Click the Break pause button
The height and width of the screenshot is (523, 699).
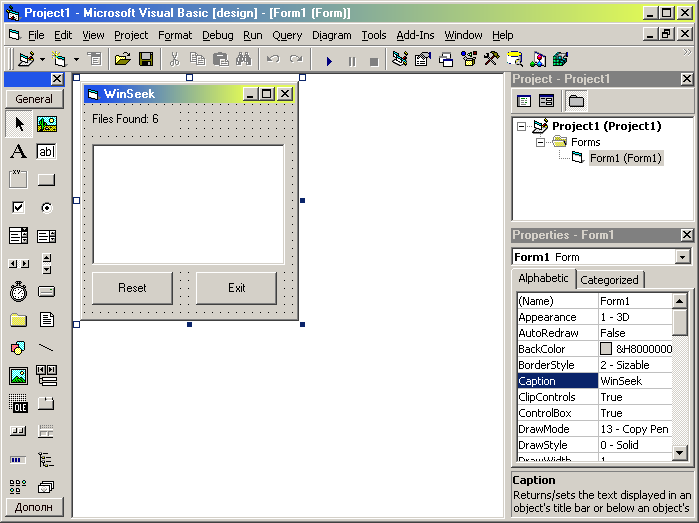coord(352,61)
